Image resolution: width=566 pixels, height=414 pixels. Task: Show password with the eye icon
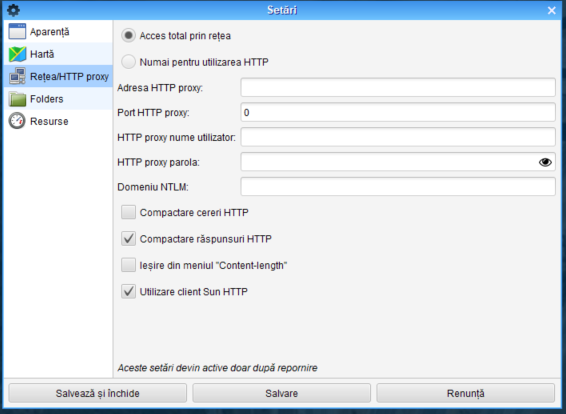click(545, 162)
